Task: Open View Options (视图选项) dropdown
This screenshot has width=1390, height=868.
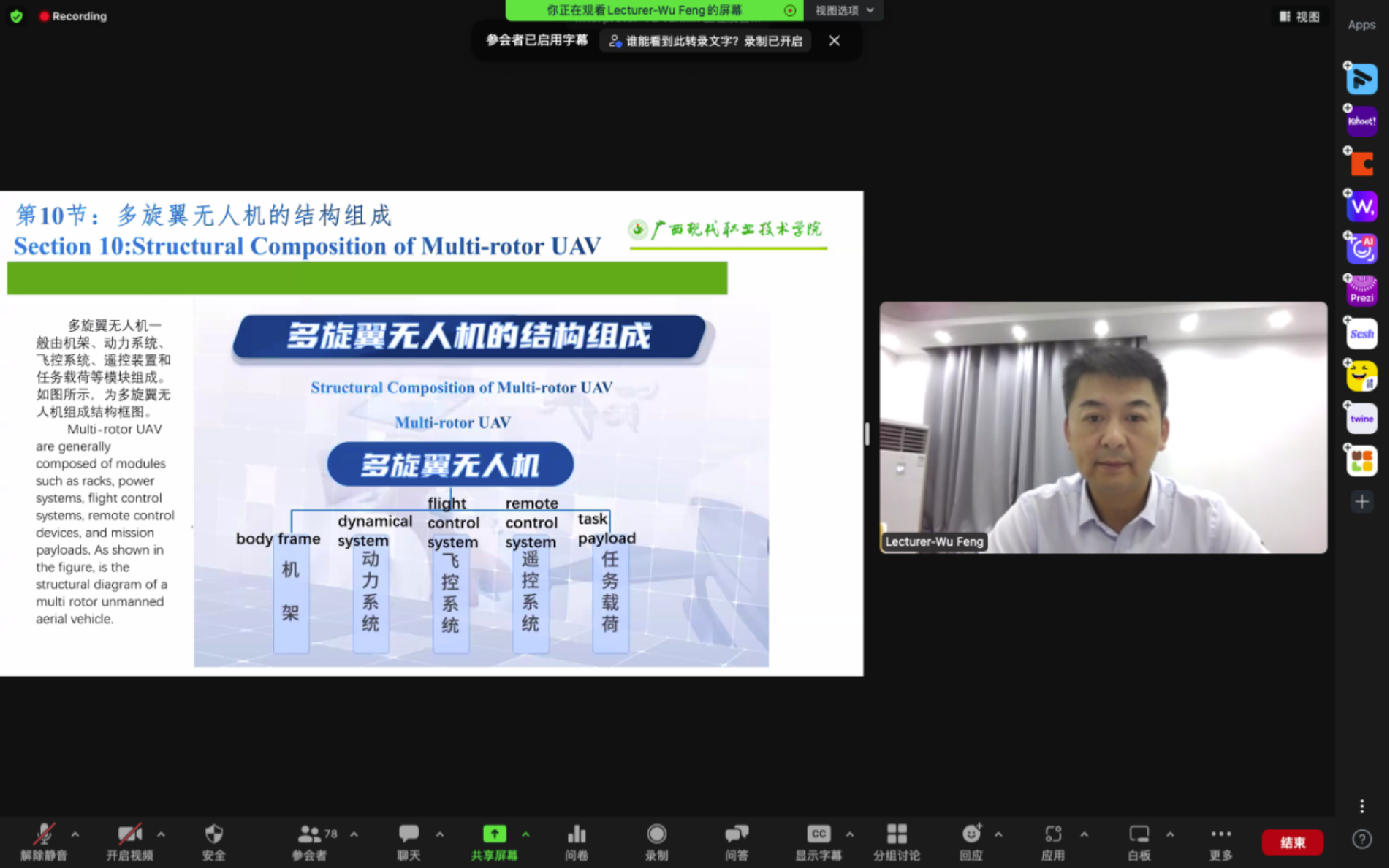Action: point(844,10)
